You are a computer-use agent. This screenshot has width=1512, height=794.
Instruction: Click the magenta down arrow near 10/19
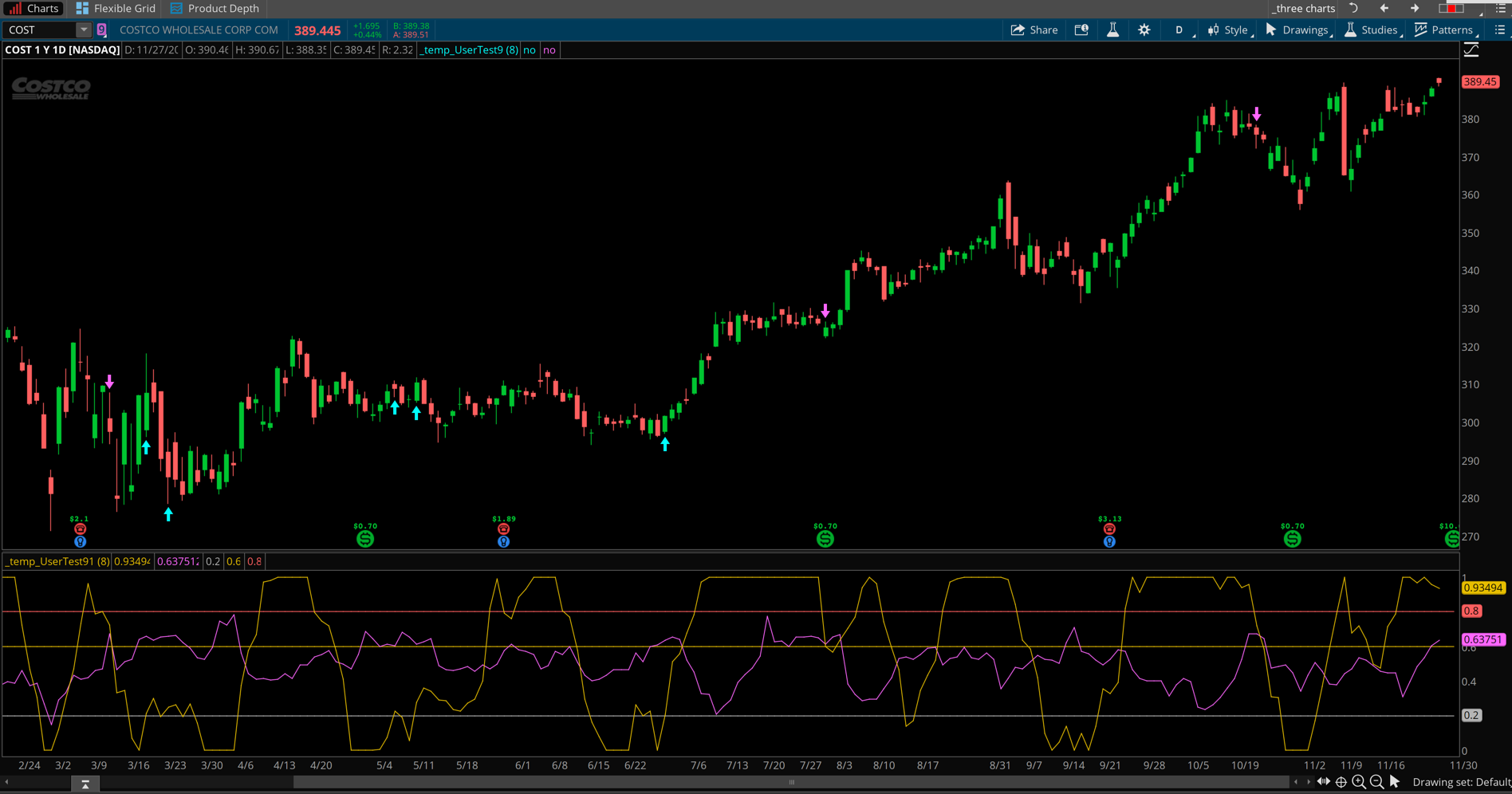[1257, 115]
